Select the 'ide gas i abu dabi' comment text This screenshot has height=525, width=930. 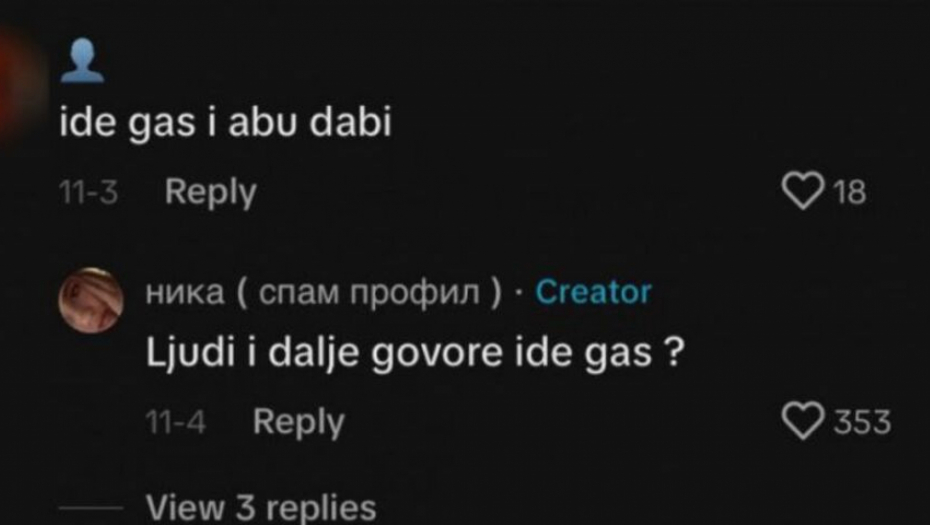(x=225, y=123)
